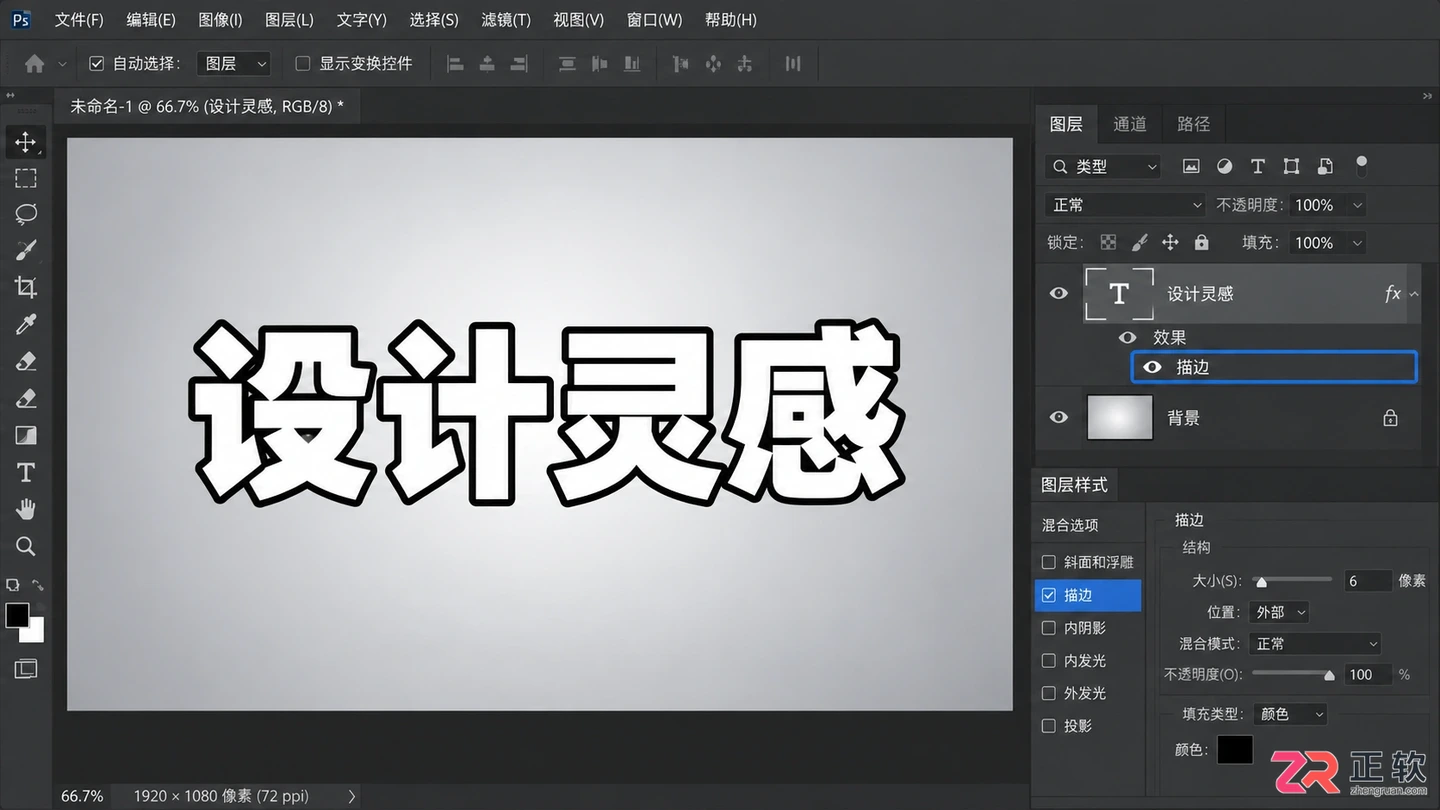Click the stroke 大小 slider

click(x=1292, y=580)
